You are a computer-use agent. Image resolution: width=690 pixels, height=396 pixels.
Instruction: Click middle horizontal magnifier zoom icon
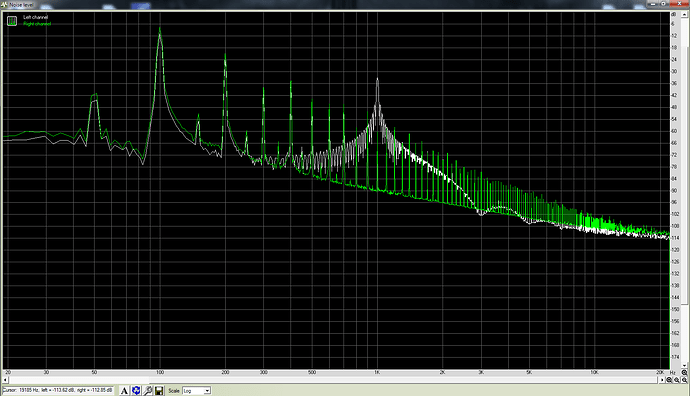677,380
